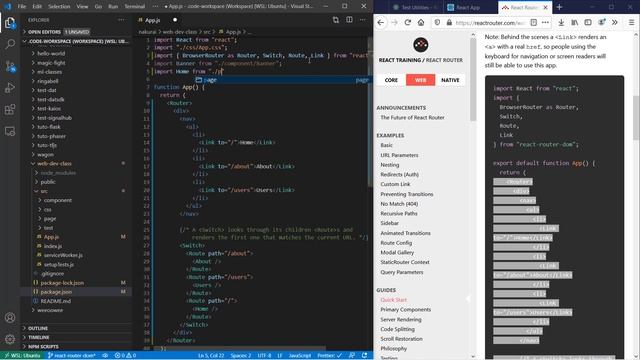Select page autocomplete suggestion
Screen dimensions: 640x360
click(x=282, y=80)
